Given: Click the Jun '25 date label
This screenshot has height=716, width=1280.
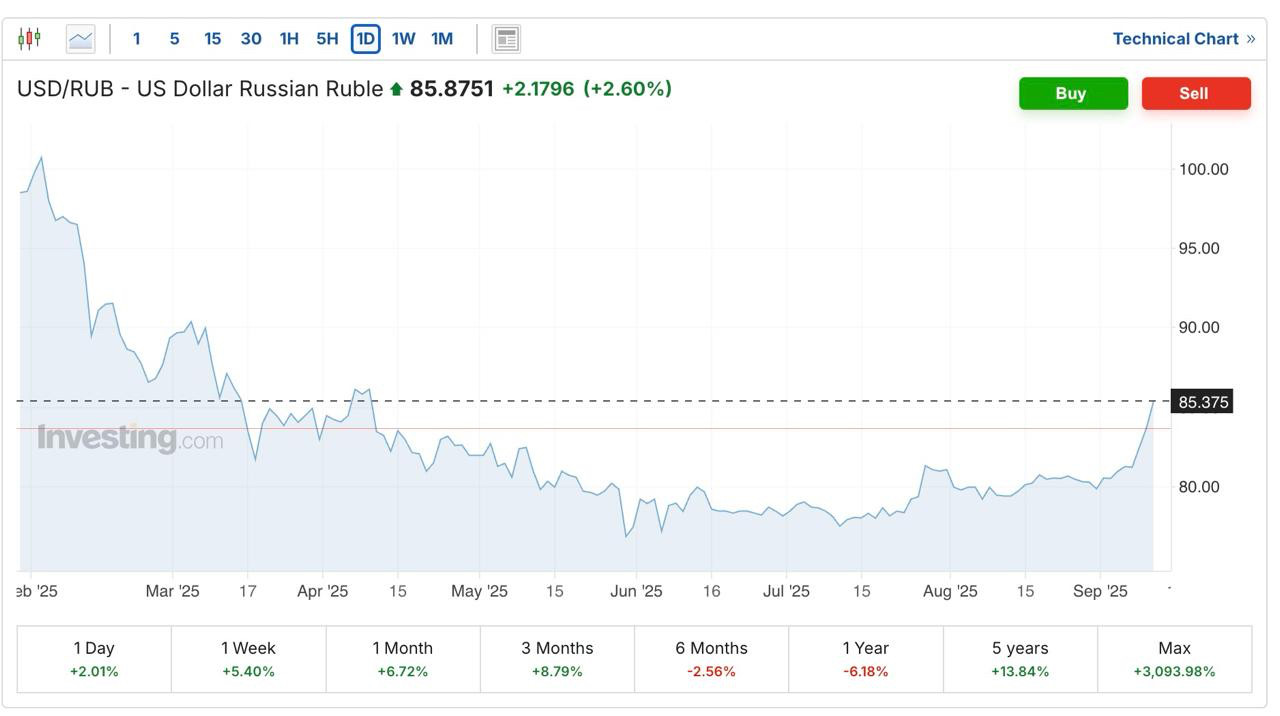Looking at the screenshot, I should point(636,591).
